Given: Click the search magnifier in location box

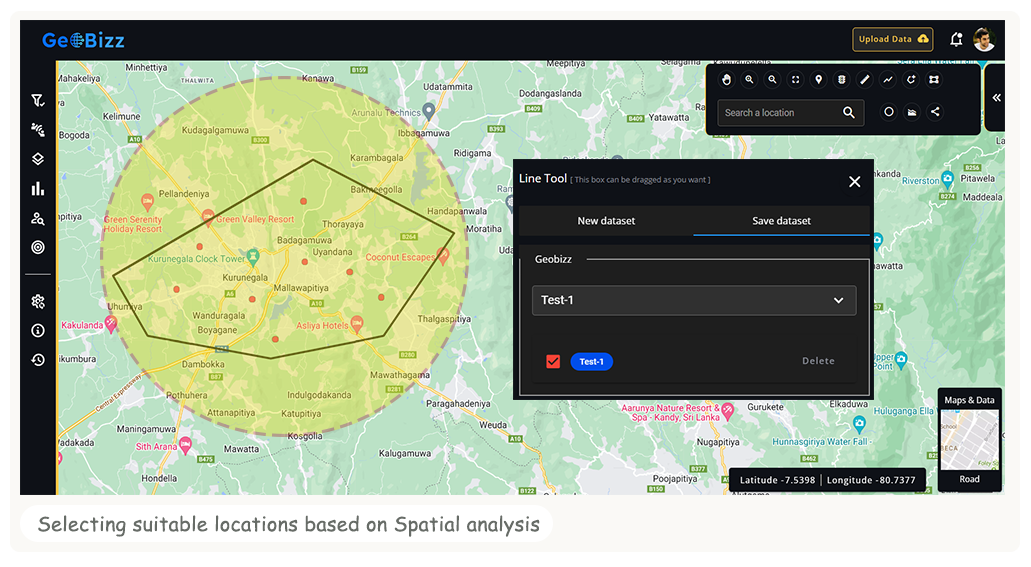Looking at the screenshot, I should click(x=849, y=112).
